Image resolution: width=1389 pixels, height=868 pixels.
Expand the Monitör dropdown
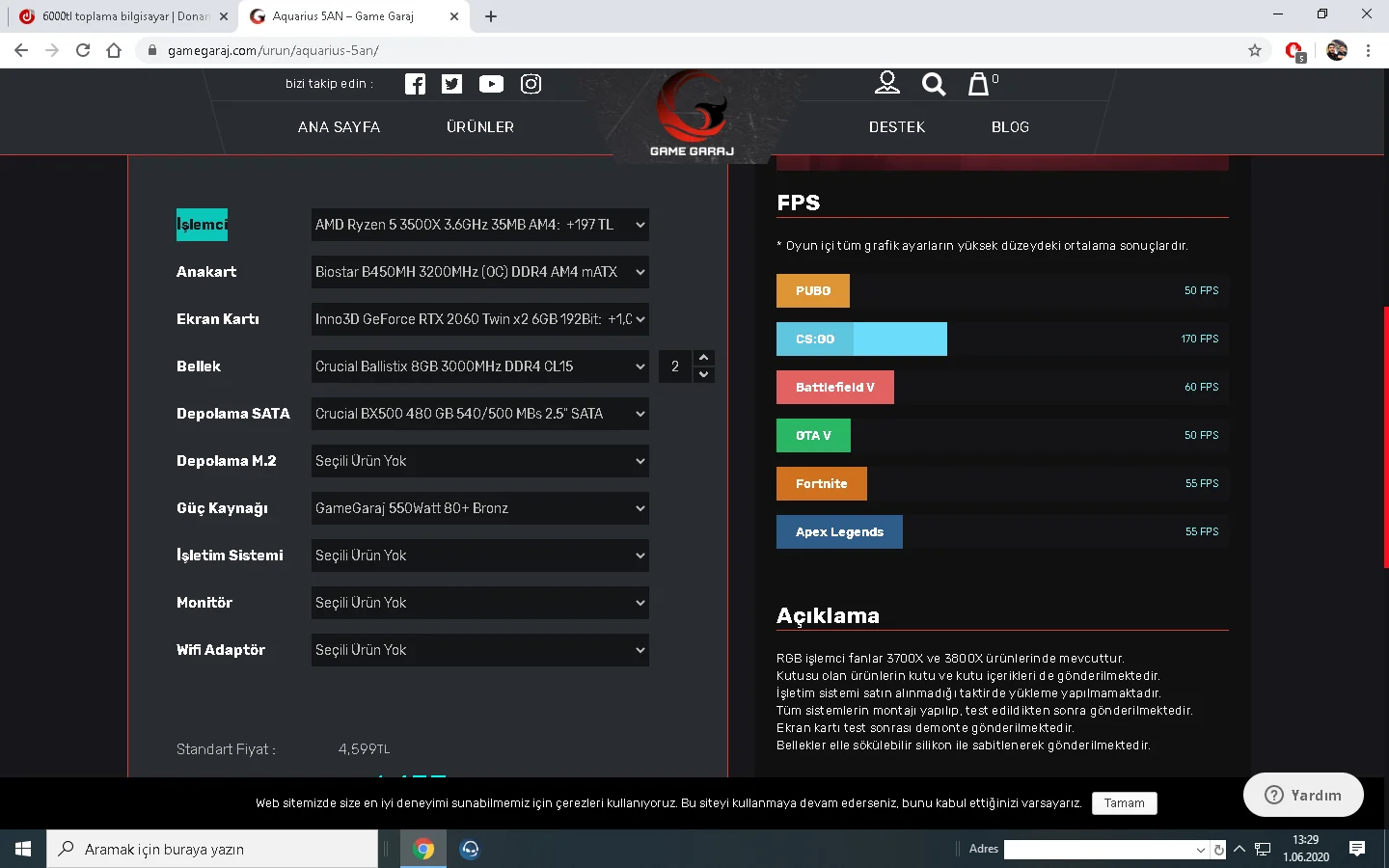[x=479, y=603]
